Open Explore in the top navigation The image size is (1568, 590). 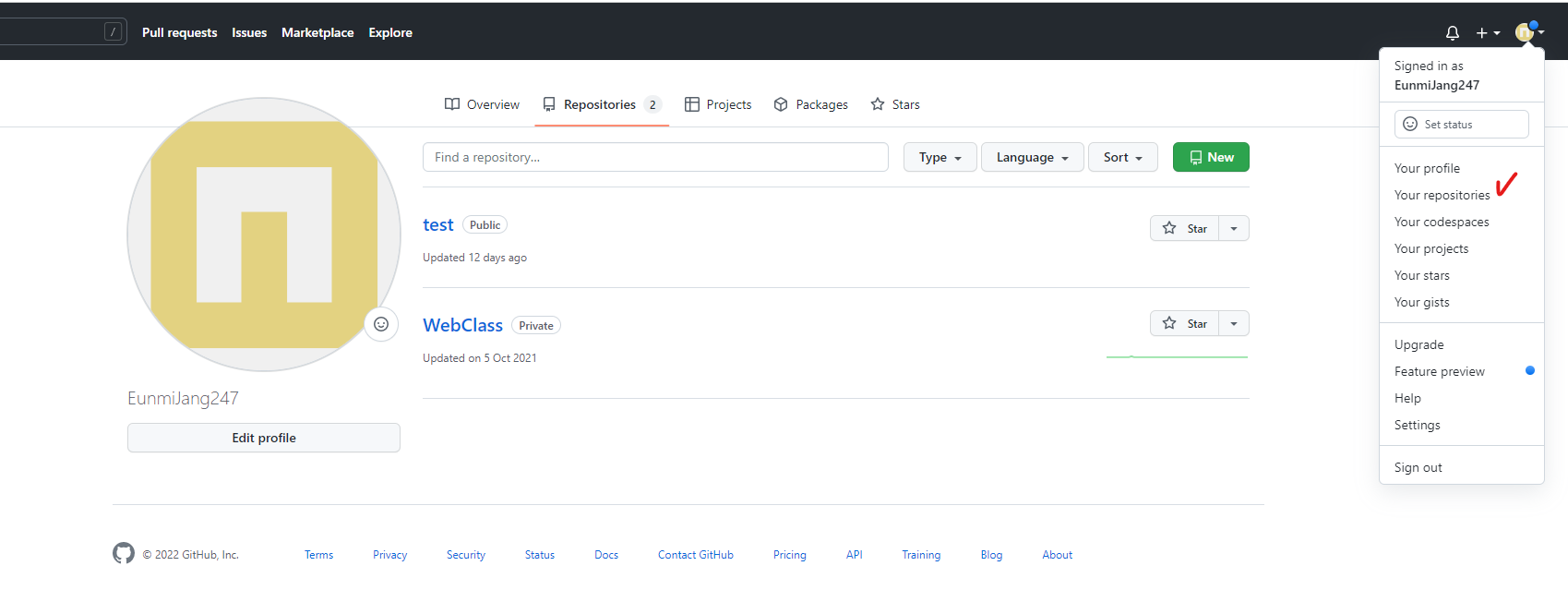click(x=390, y=32)
